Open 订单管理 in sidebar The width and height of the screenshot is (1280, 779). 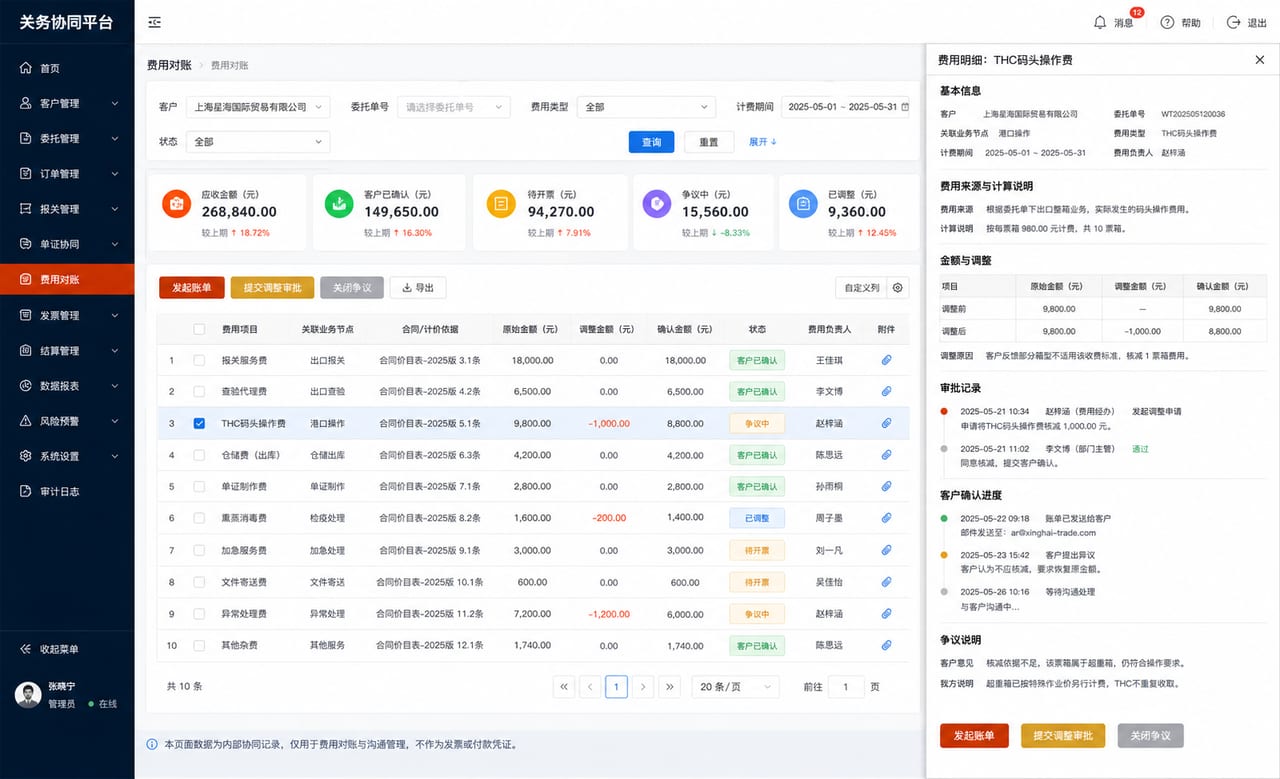click(67, 174)
